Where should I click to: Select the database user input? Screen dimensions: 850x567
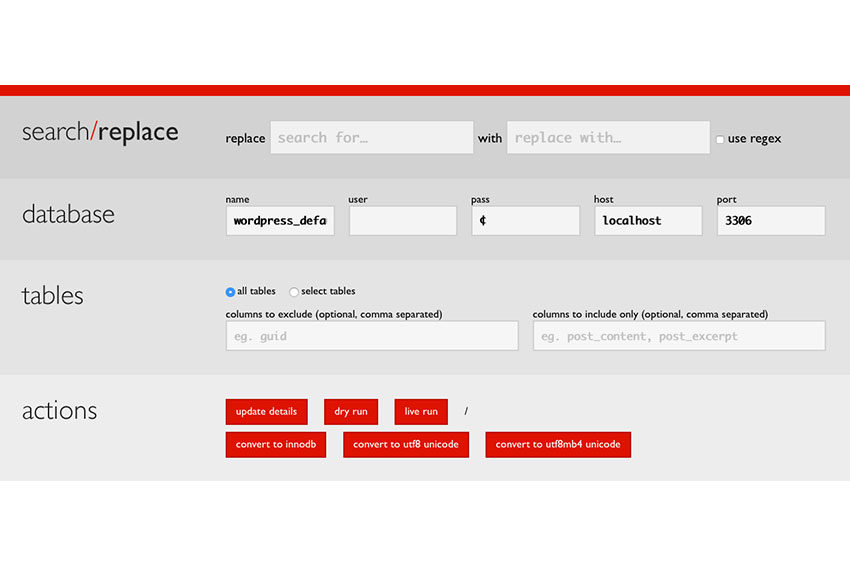[402, 221]
